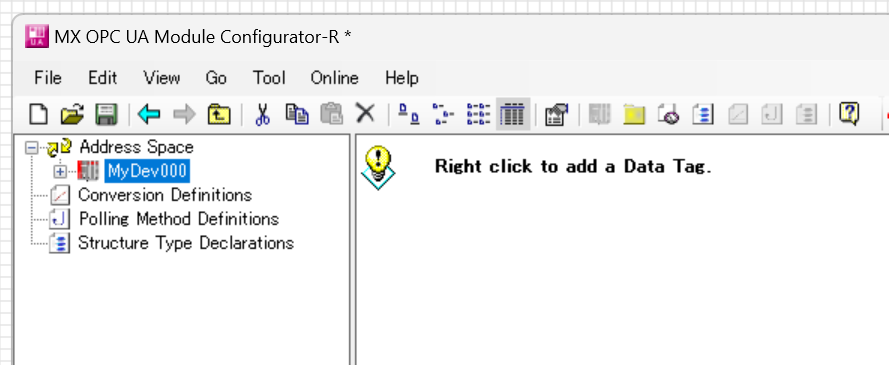Click the New file toolbar icon

pos(39,114)
